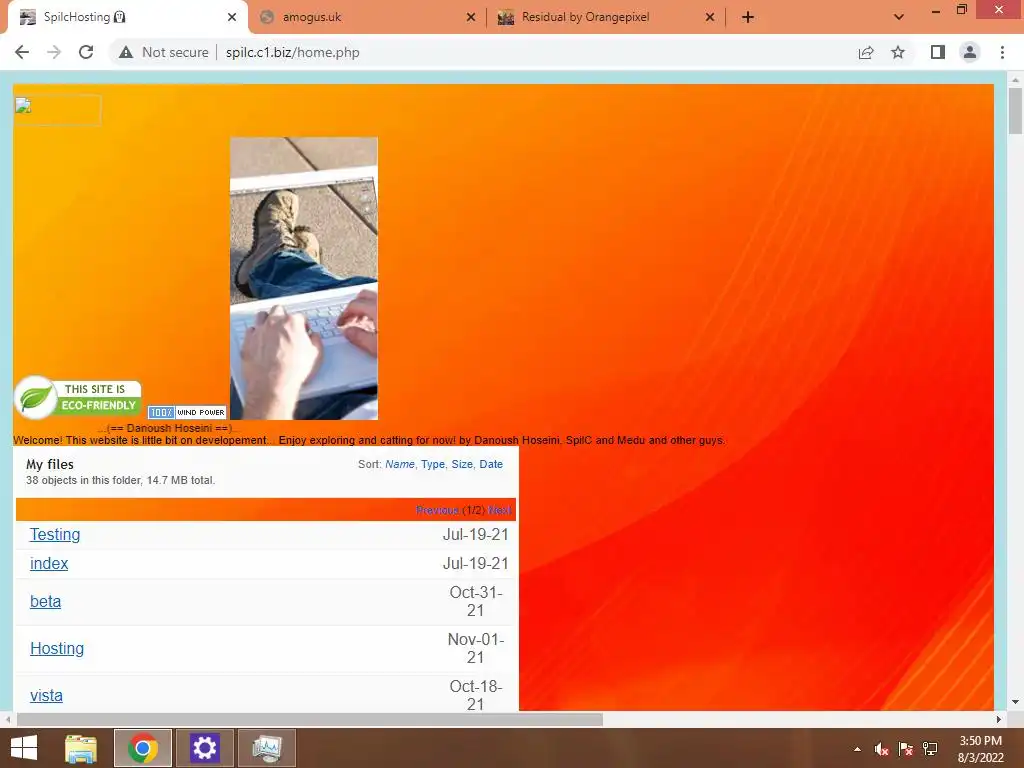Click the muted volume tray icon
Viewport: 1024px width, 768px height.
pos(882,749)
